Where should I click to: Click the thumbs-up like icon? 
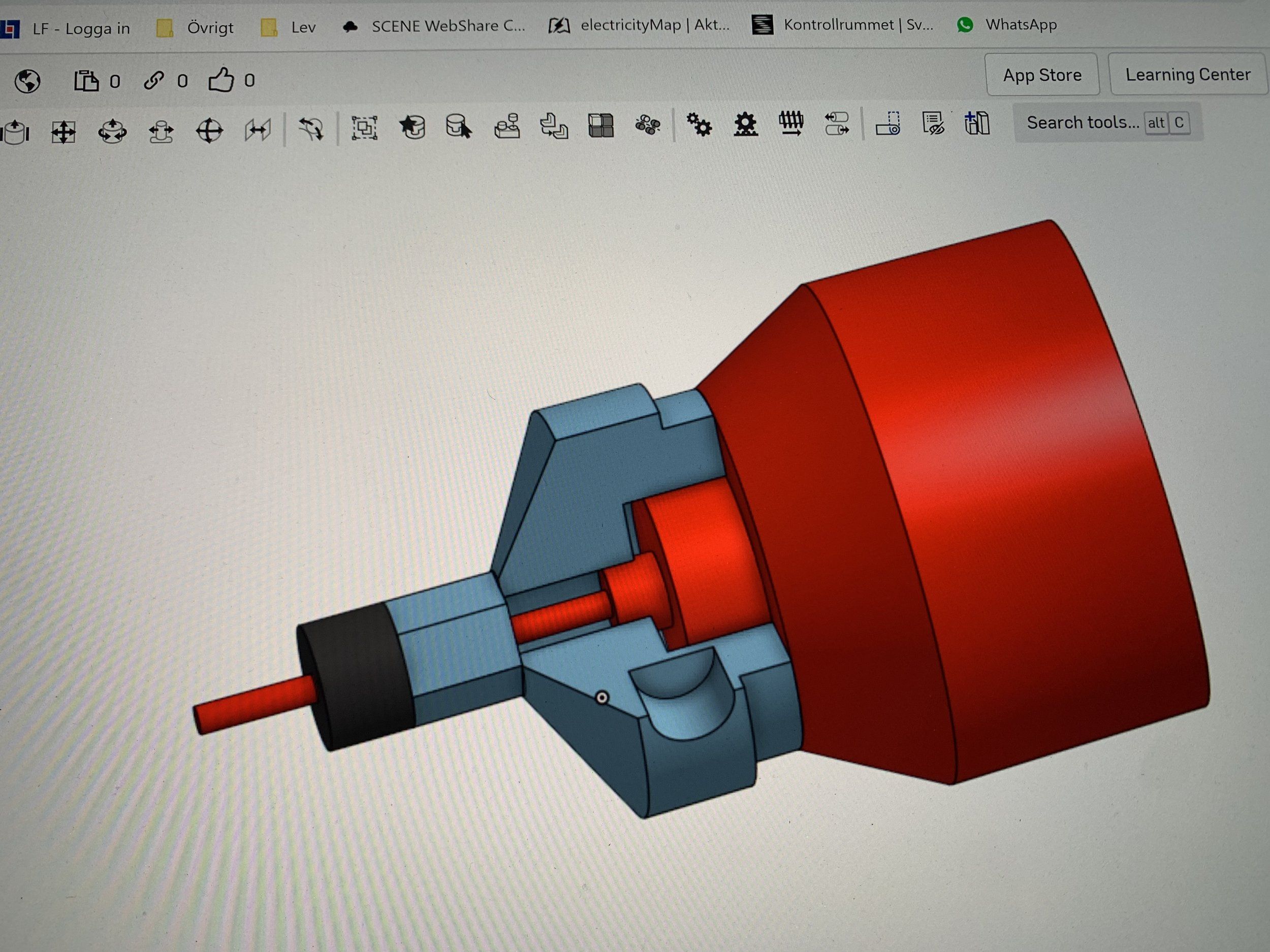(x=221, y=80)
